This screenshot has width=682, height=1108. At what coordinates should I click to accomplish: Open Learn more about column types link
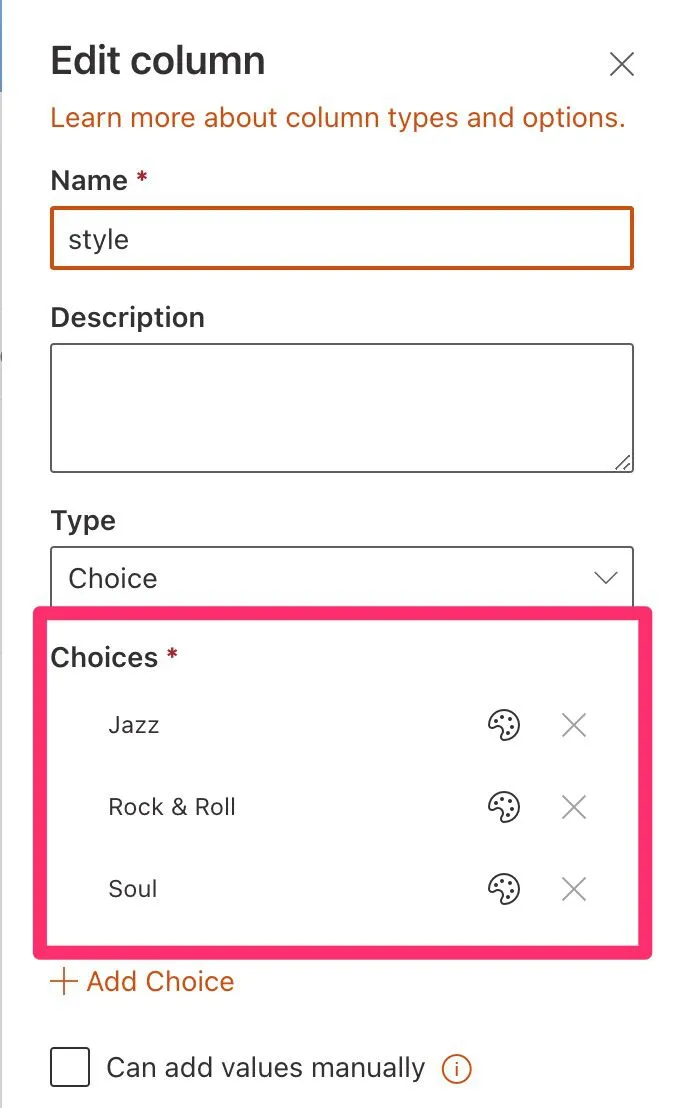click(x=338, y=118)
